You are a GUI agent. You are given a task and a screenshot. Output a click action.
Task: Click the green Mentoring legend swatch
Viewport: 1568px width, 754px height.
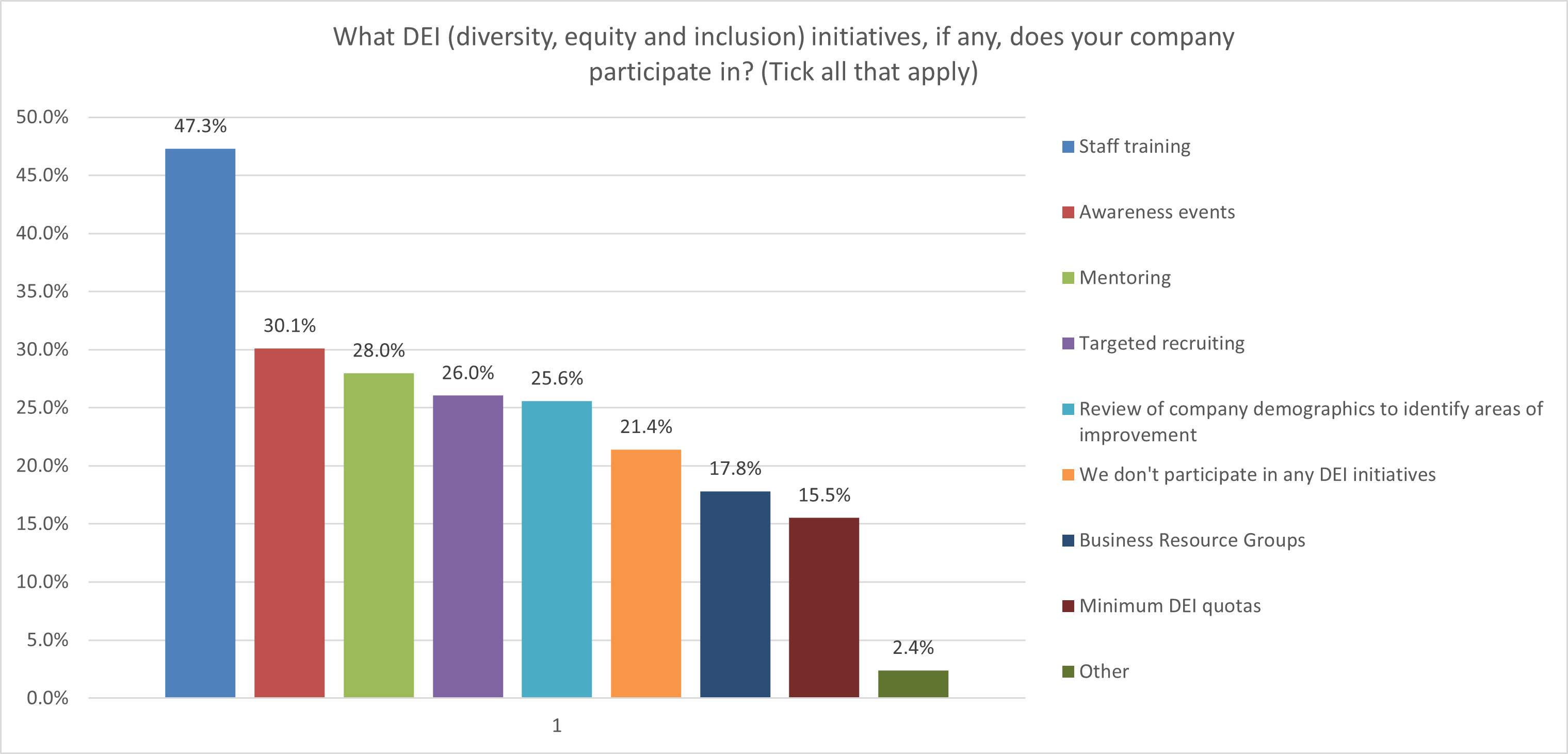pyautogui.click(x=1068, y=278)
